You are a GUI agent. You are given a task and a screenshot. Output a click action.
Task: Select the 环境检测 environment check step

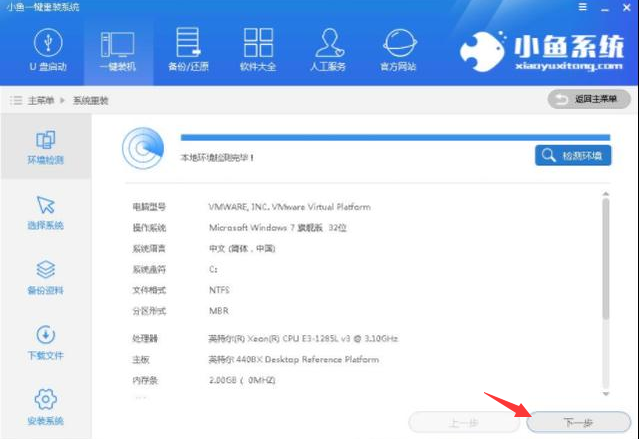click(45, 147)
